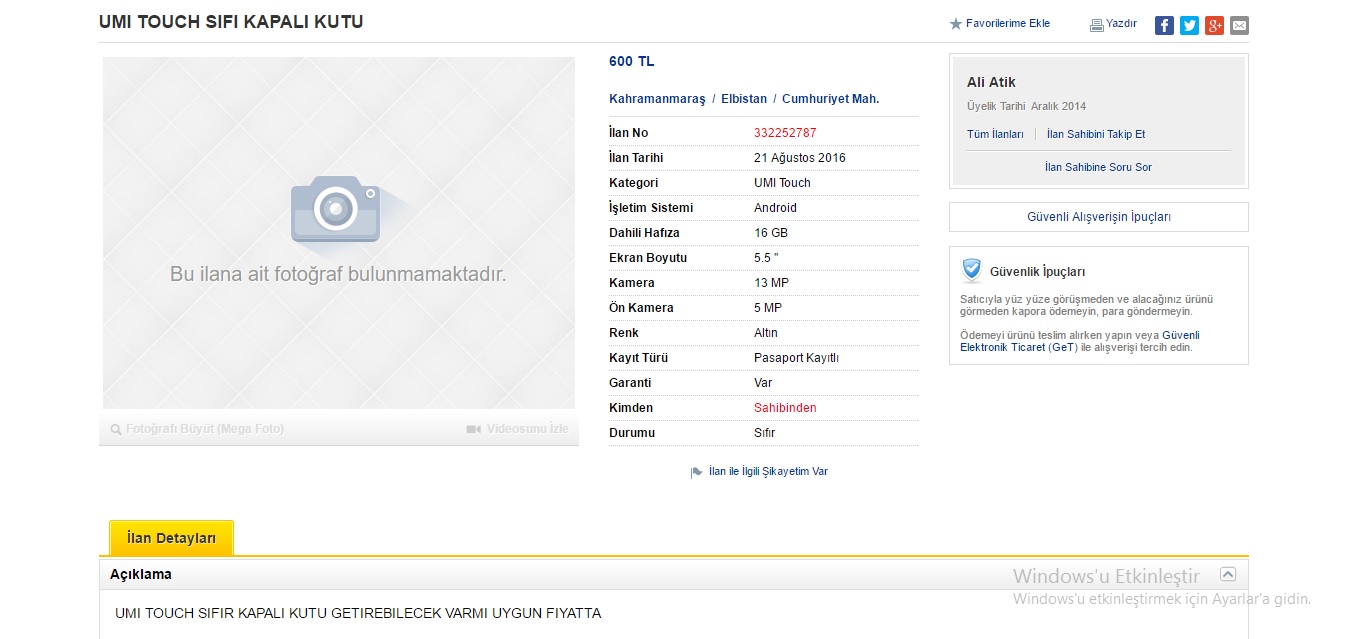Open the Cumhuriyet Mah. link

pyautogui.click(x=831, y=99)
